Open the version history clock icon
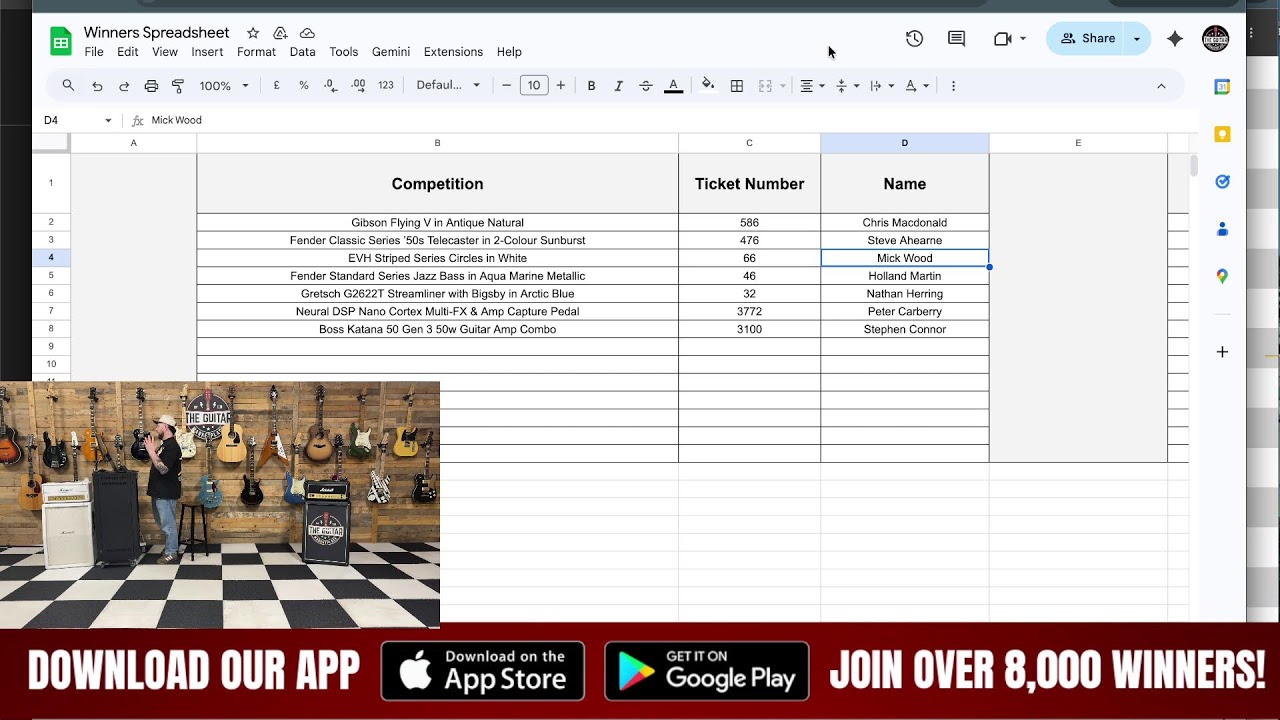 (914, 39)
